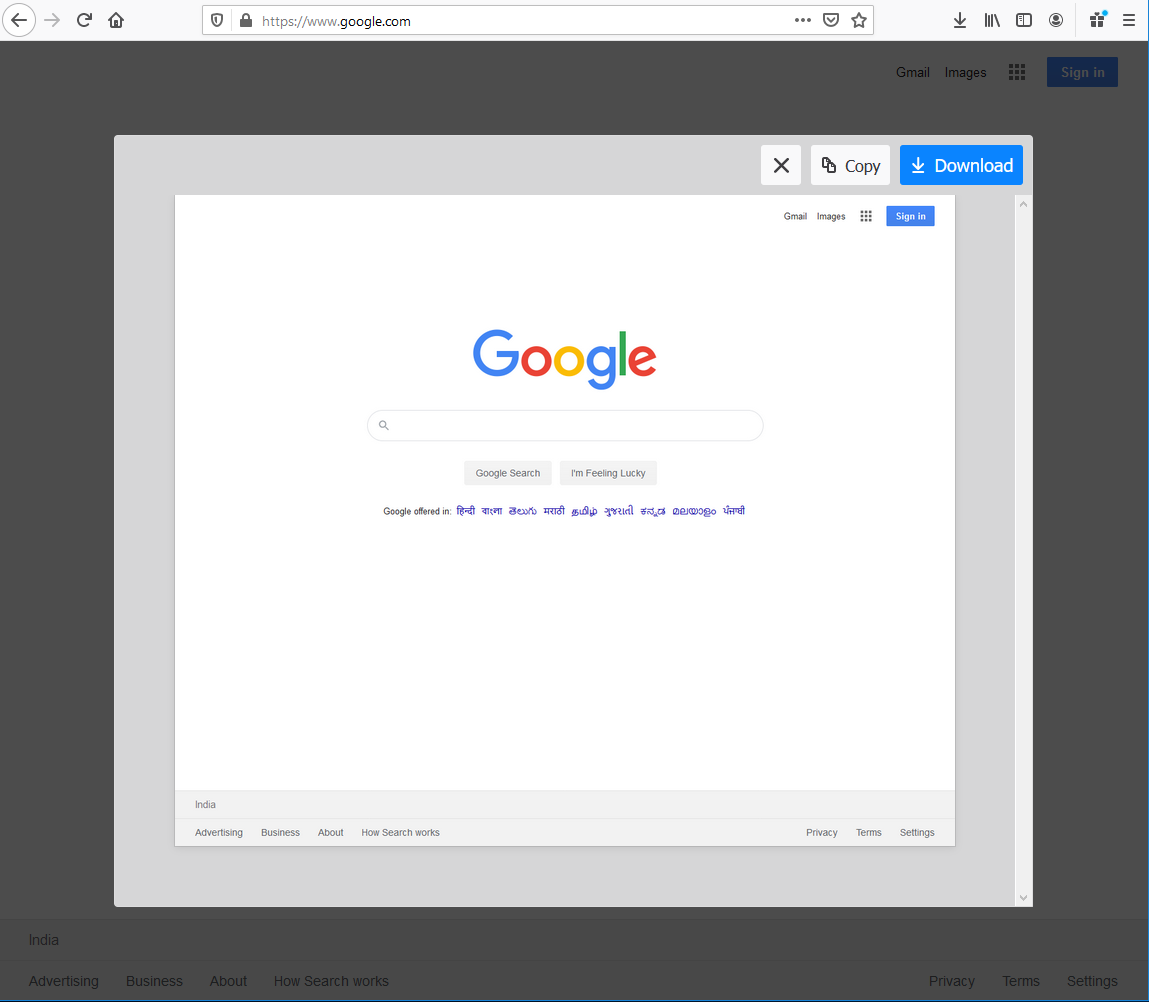Screen dimensions: 1149x1002
Task: Open Privacy link in page footer
Action: point(952,981)
